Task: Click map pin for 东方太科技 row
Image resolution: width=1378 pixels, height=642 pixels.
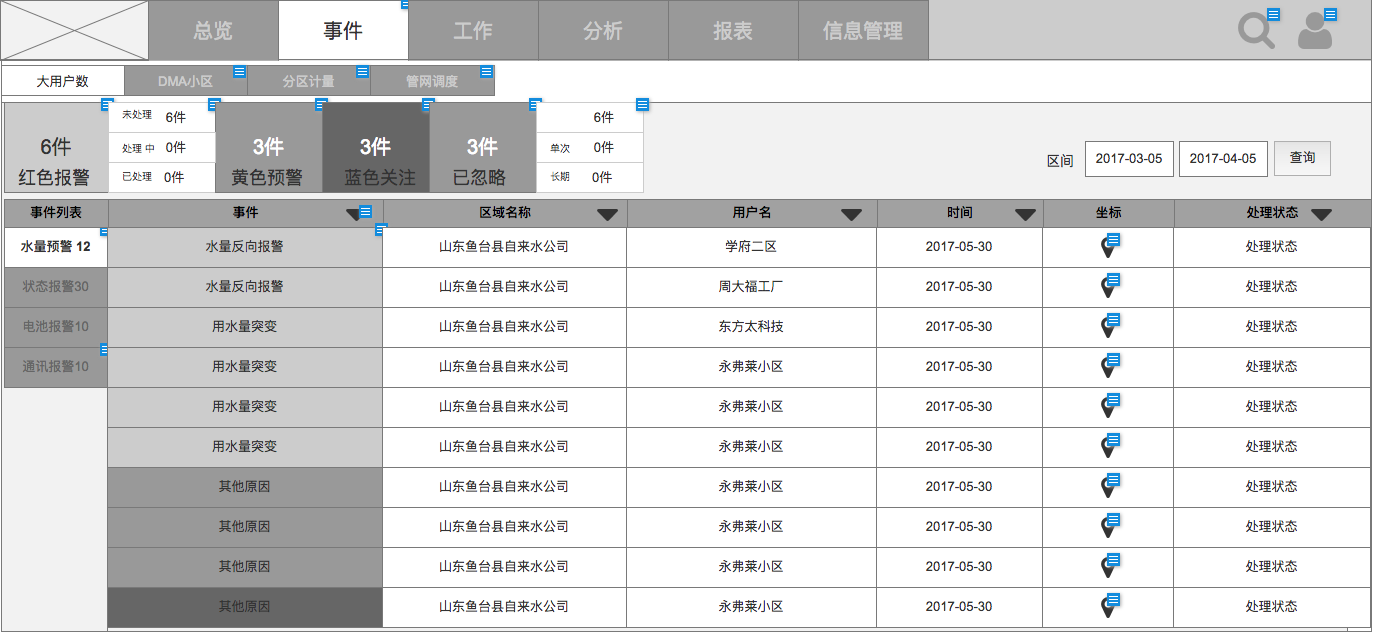Action: click(1107, 327)
